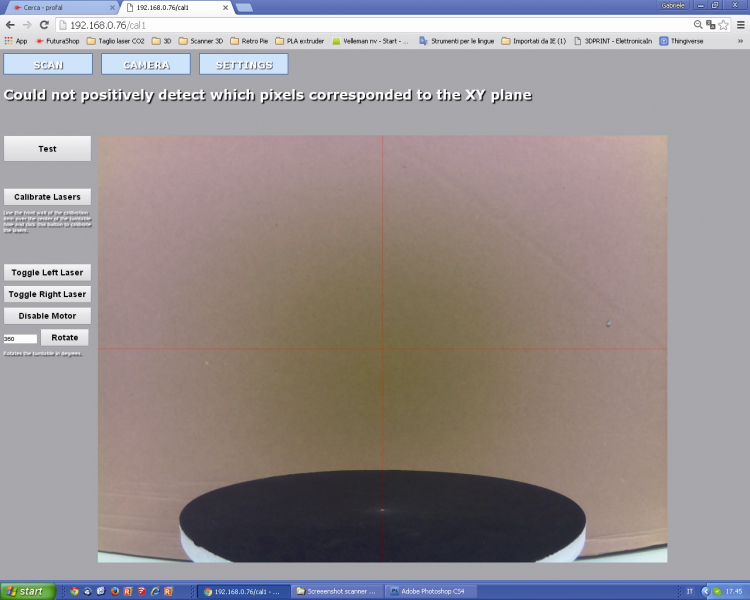
Task: Open the Windows start menu
Action: click(x=28, y=591)
